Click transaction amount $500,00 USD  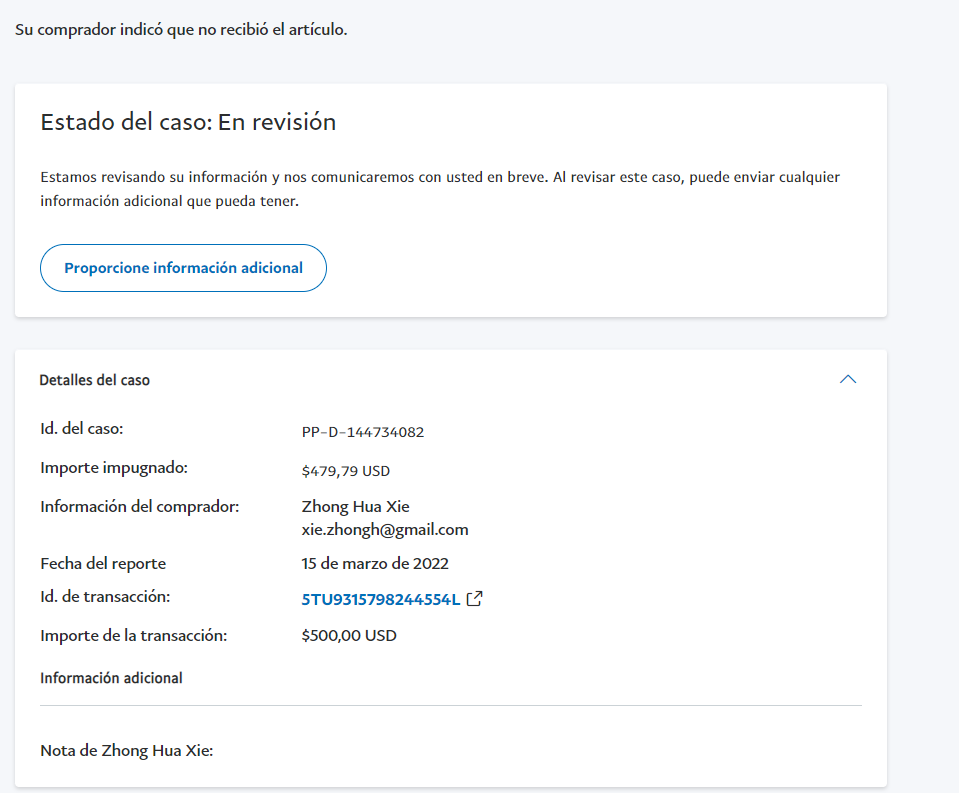(349, 636)
